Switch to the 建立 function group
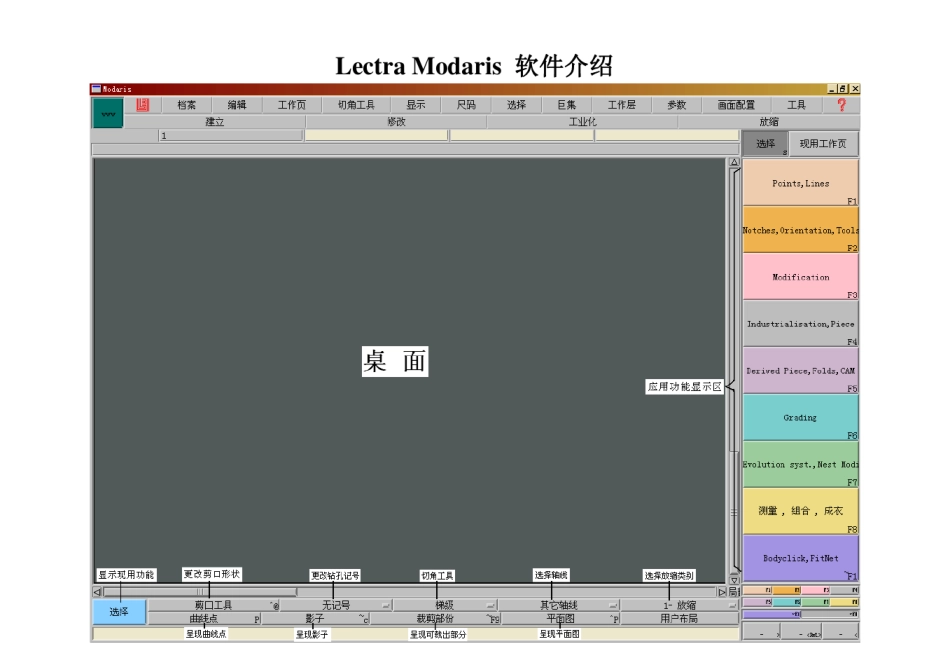This screenshot has width=950, height=672. point(214,122)
